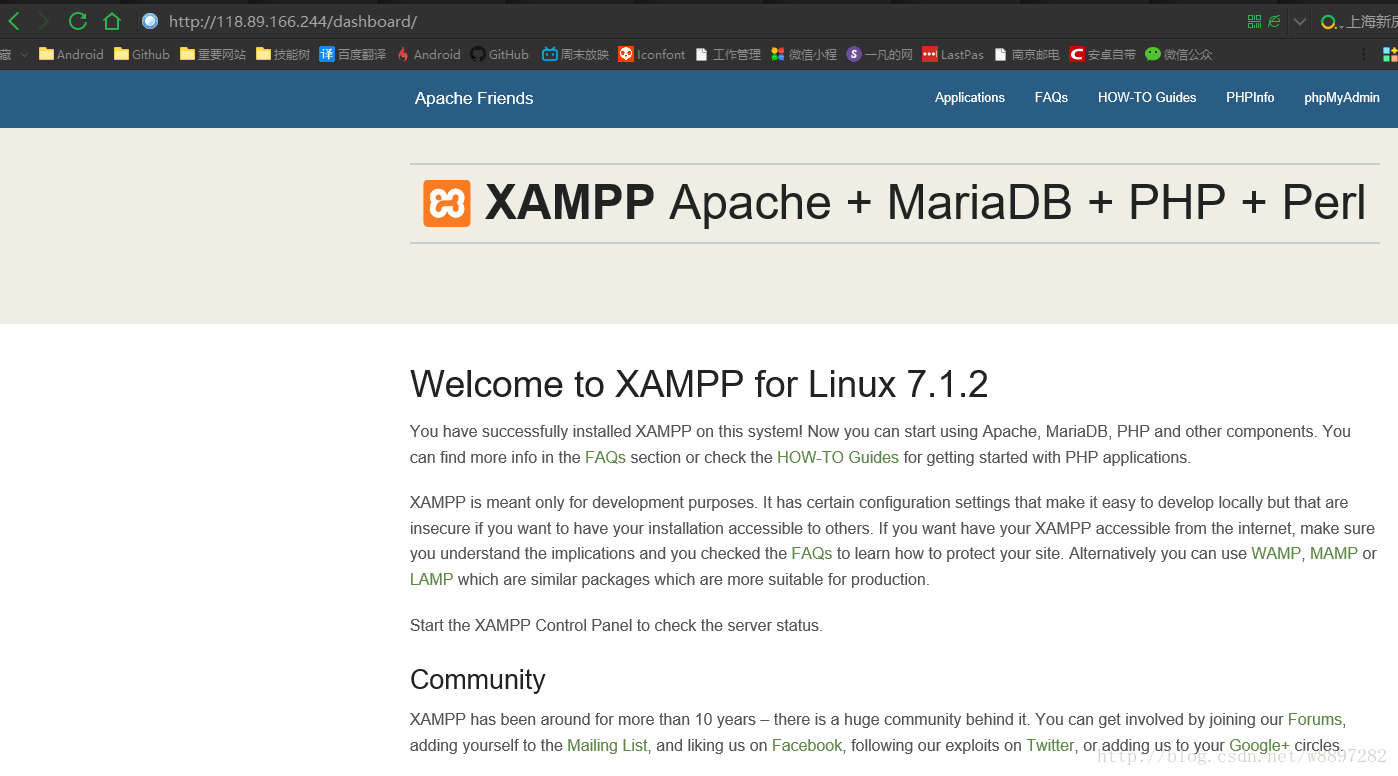Open the Forums community link
Screen dimensions: 1398x776
tap(1315, 719)
